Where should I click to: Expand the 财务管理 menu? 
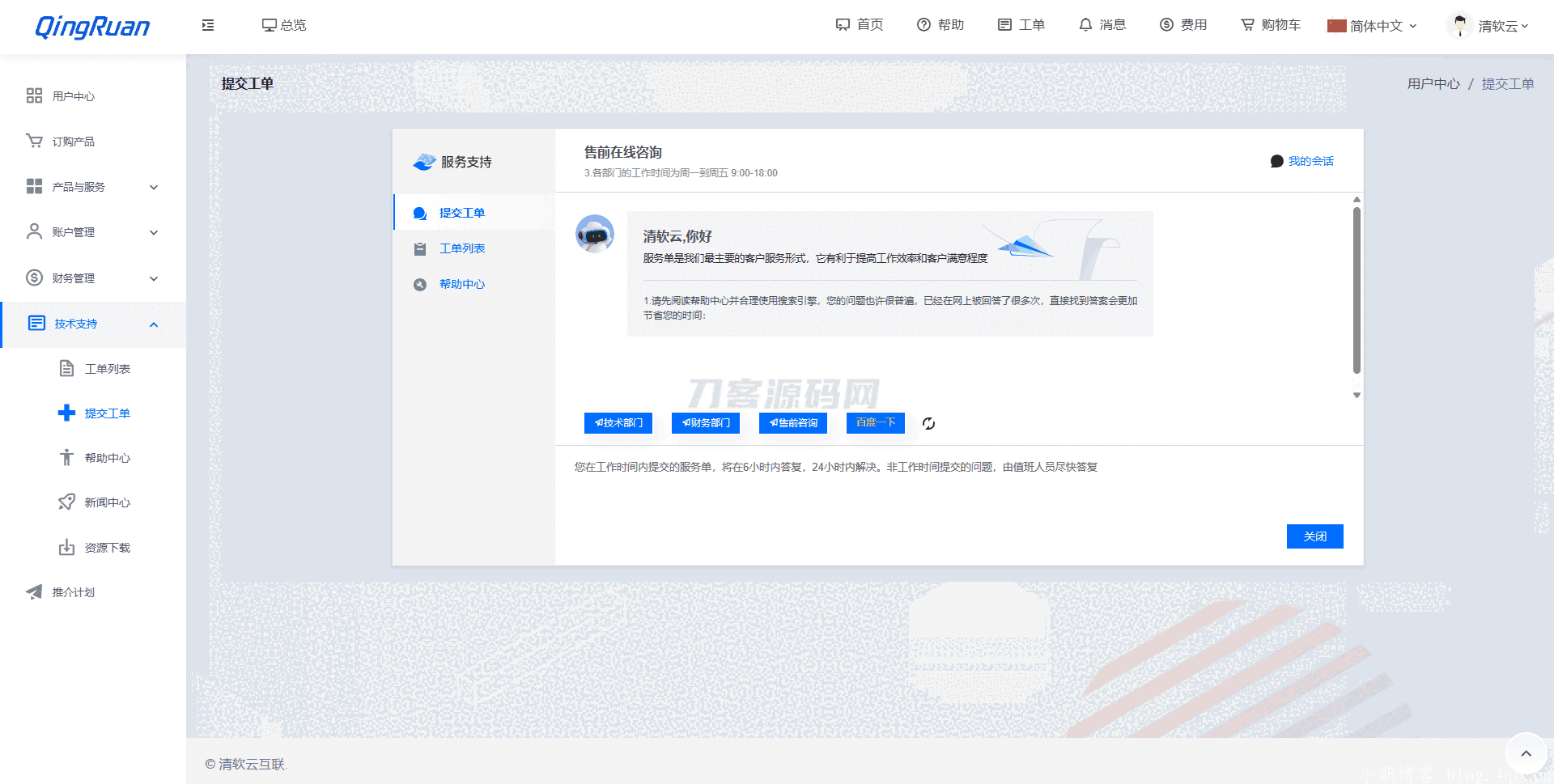point(93,278)
